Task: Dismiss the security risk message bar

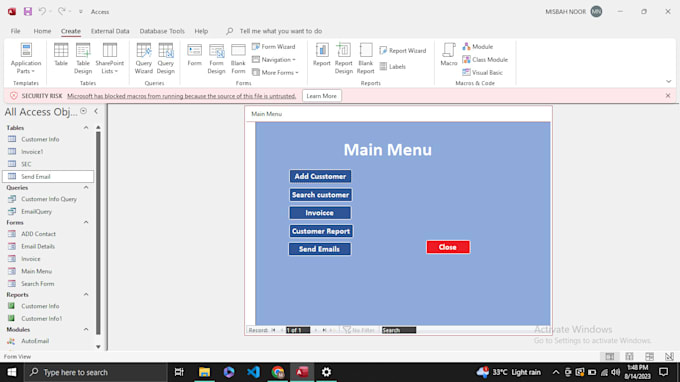Action: pyautogui.click(x=668, y=95)
